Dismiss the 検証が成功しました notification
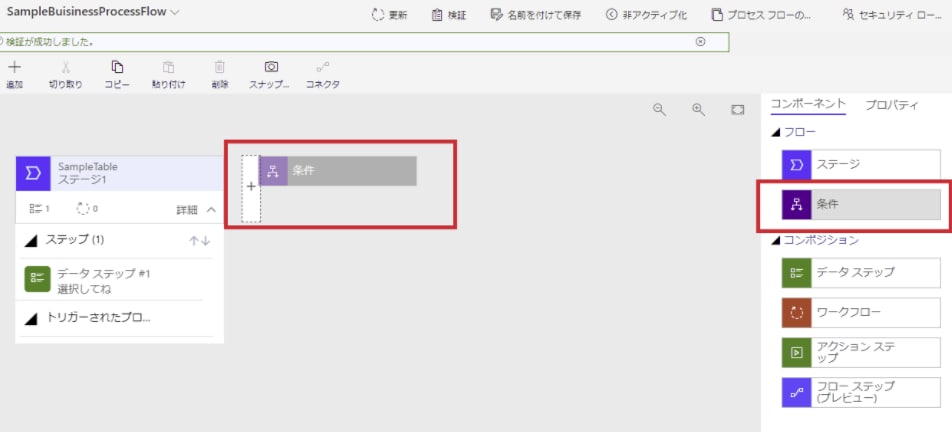952x432 pixels. pyautogui.click(x=700, y=41)
